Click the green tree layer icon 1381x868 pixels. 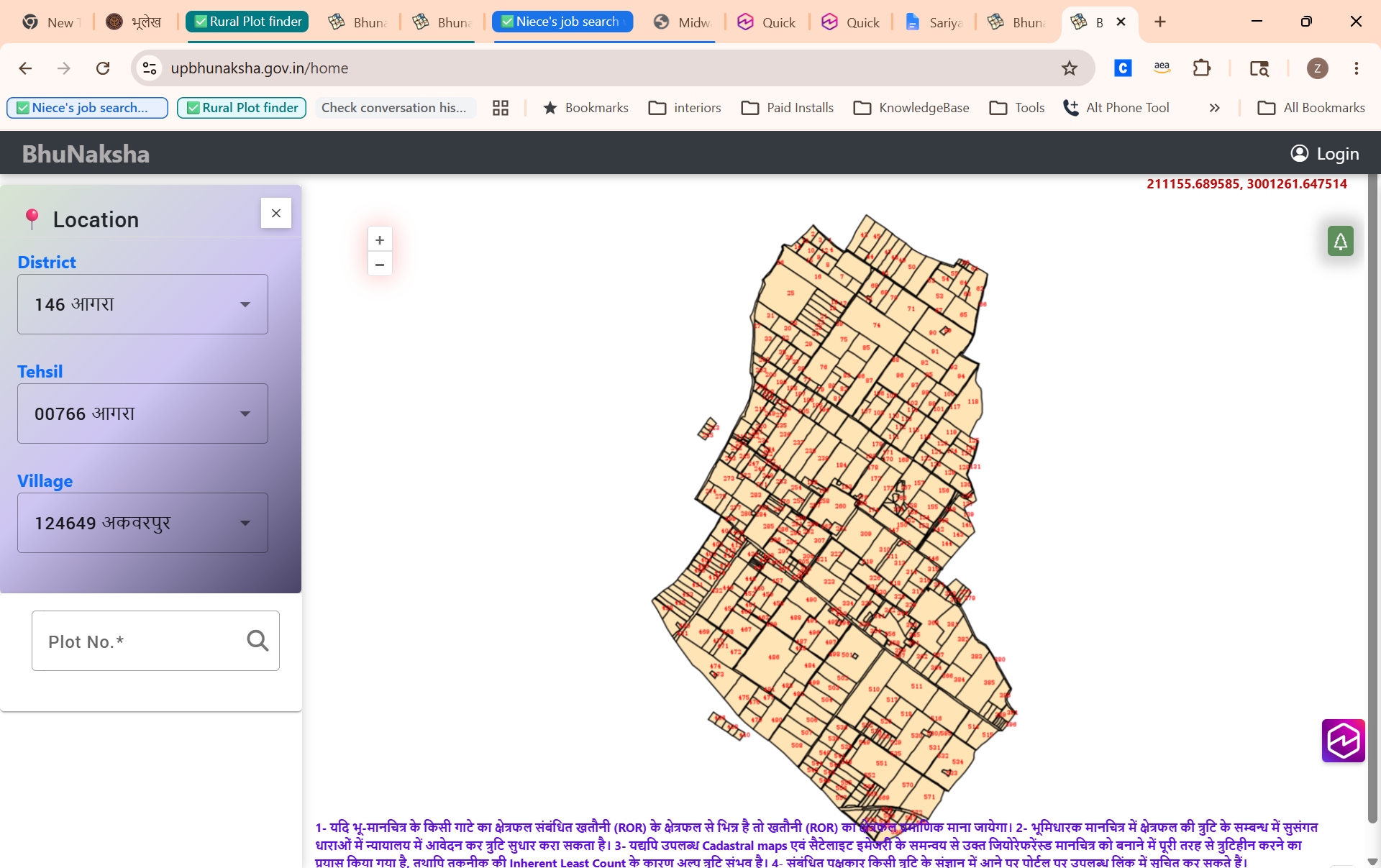tap(1340, 241)
